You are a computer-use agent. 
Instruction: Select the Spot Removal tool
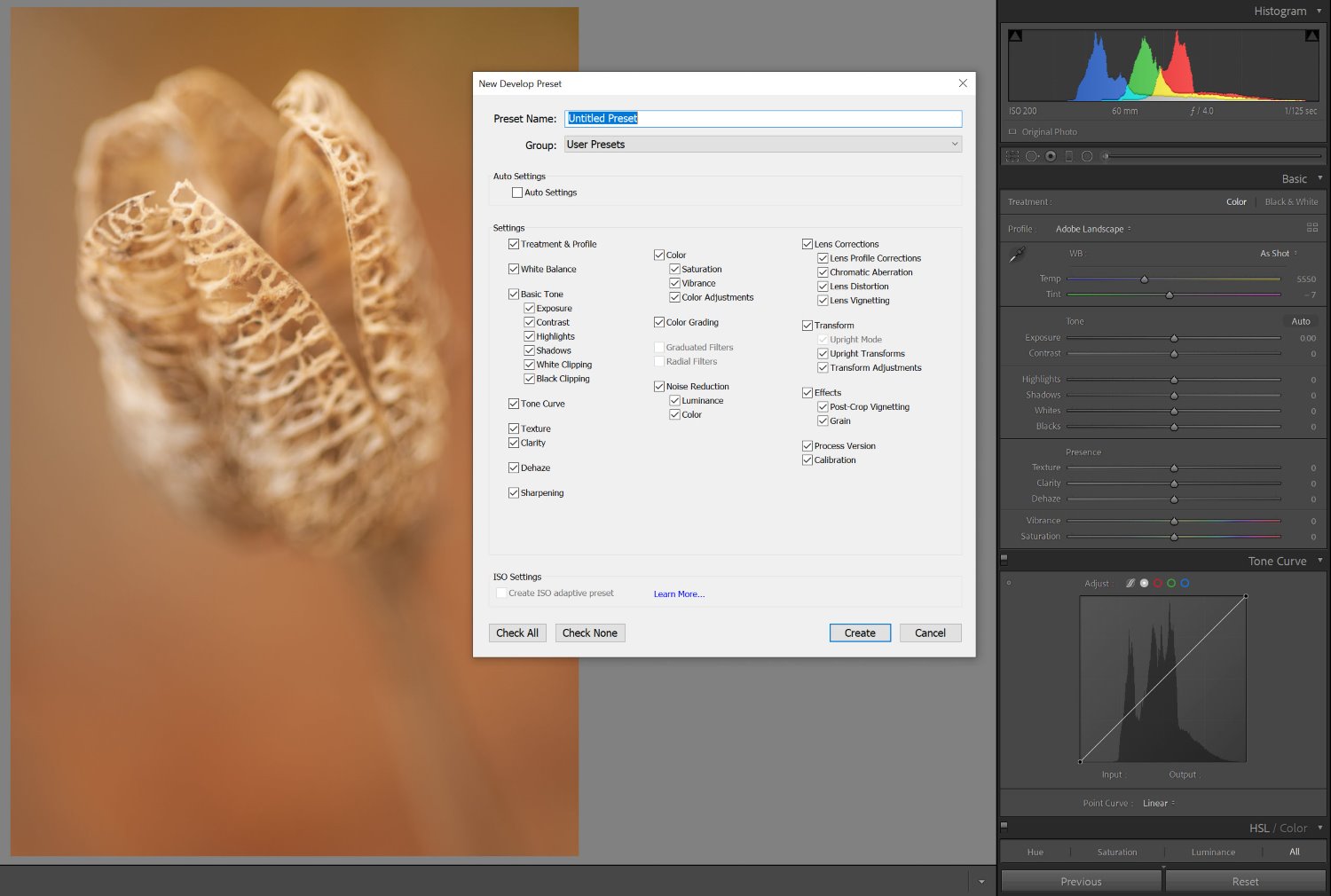pos(1032,155)
